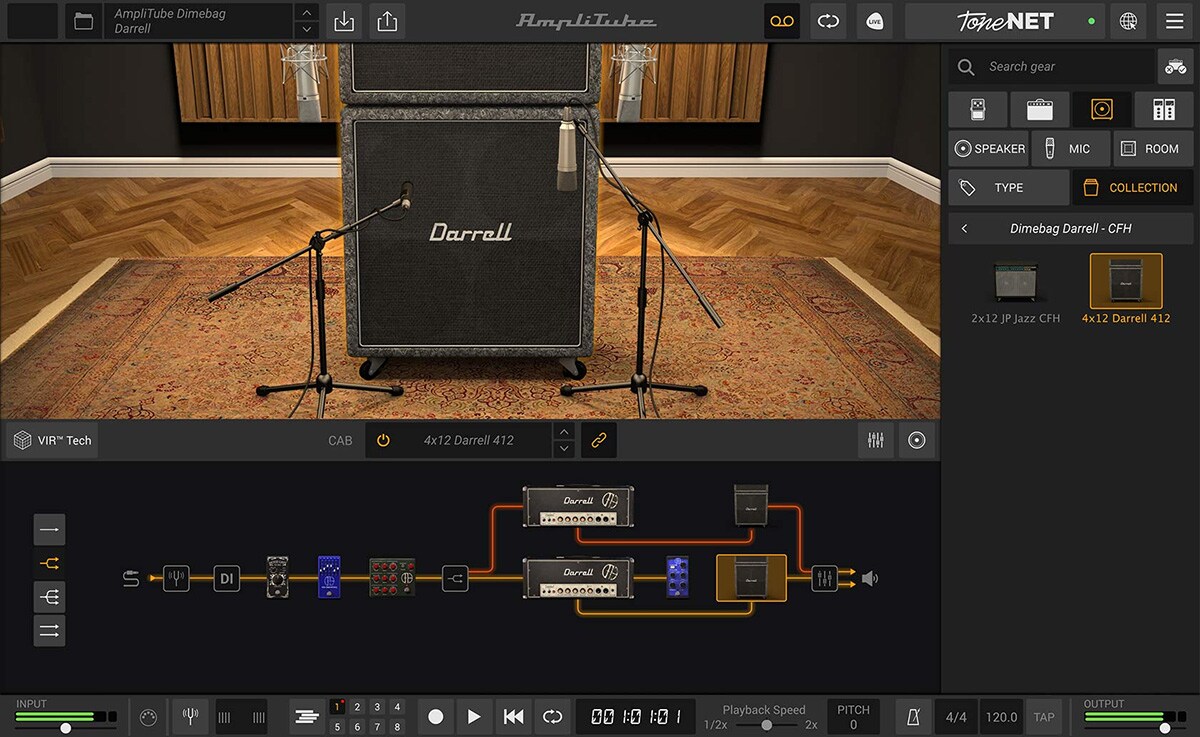Click the save preset download icon
Viewport: 1200px width, 737px height.
tap(344, 21)
